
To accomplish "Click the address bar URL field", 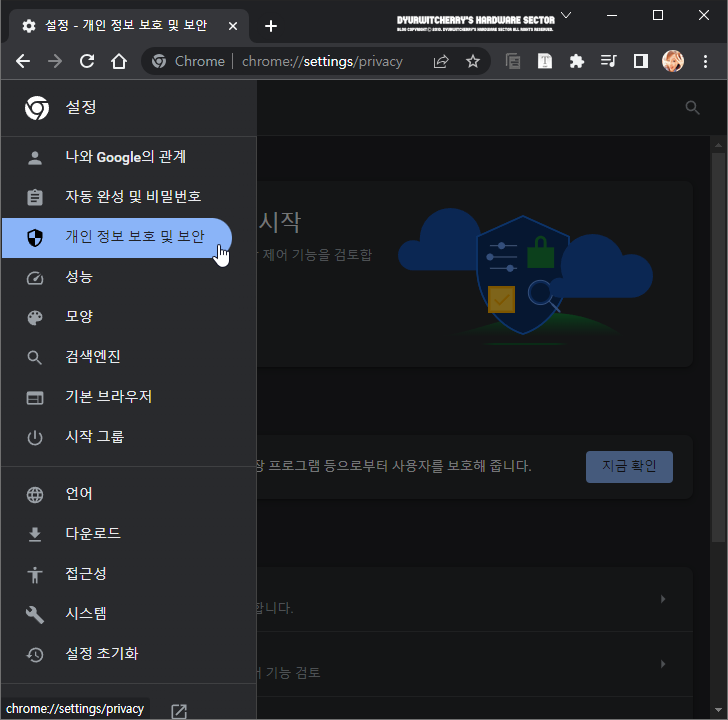I will (x=322, y=61).
